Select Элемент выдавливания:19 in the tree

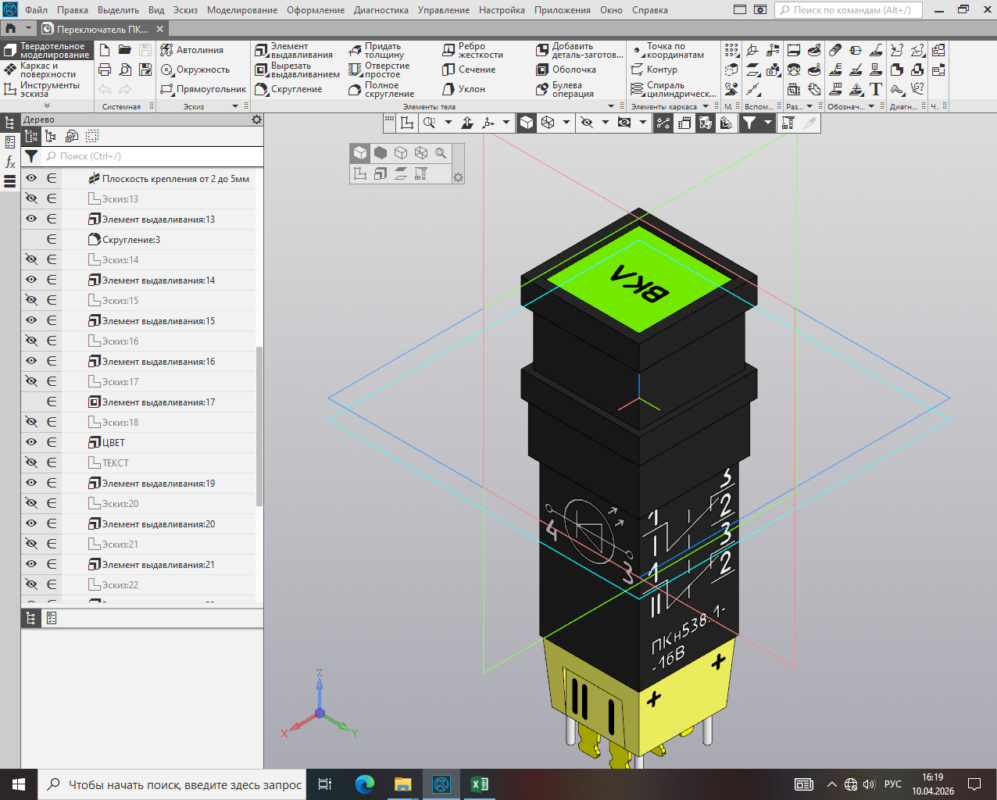coord(158,483)
